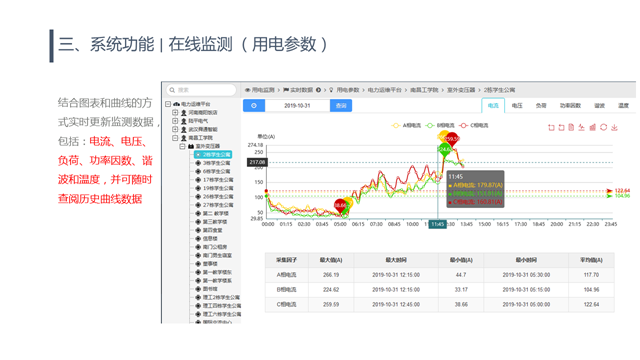
Task: Select 第三教学楼 in the tree
Action: pos(215,222)
